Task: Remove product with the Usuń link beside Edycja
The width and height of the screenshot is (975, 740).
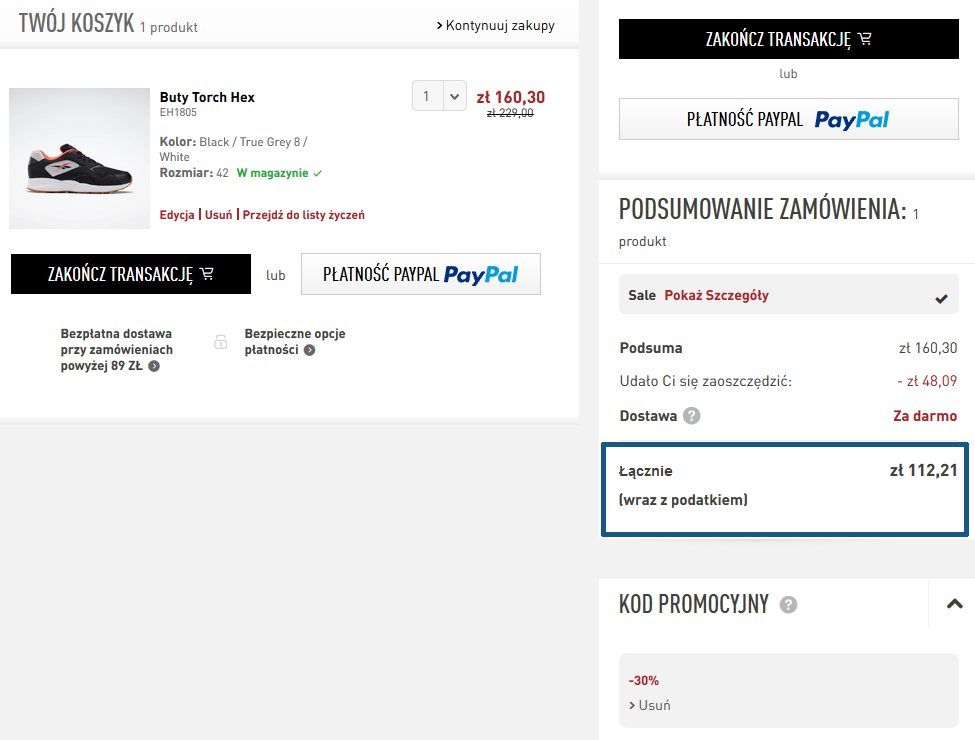Action: click(218, 215)
